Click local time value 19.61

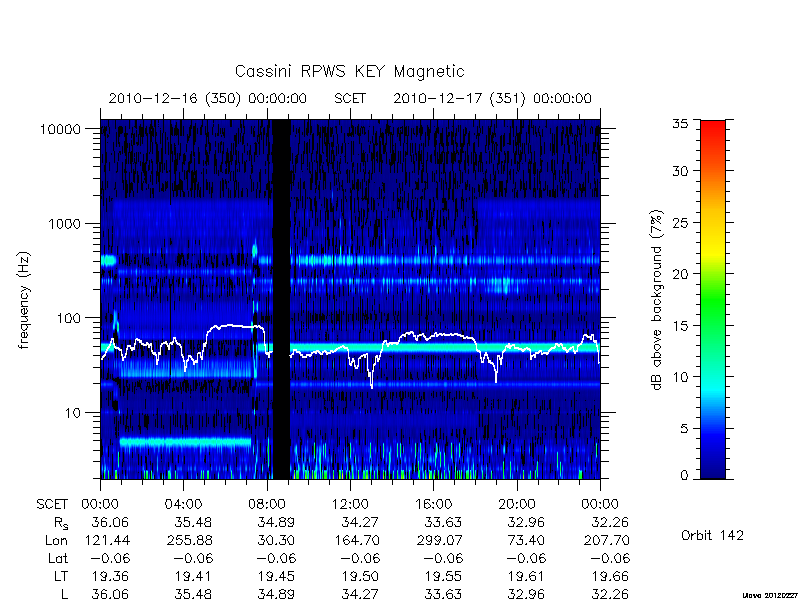pos(528,577)
